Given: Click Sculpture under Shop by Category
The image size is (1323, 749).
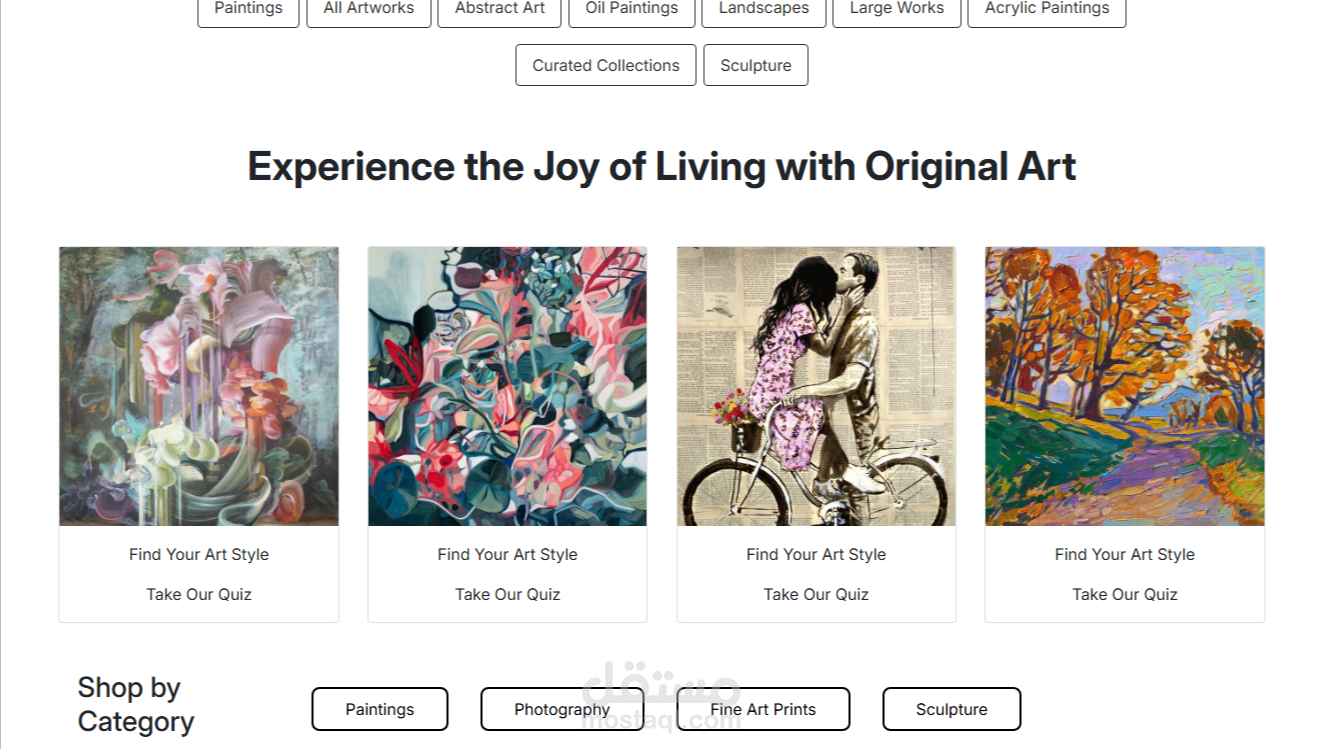Looking at the screenshot, I should 951,709.
